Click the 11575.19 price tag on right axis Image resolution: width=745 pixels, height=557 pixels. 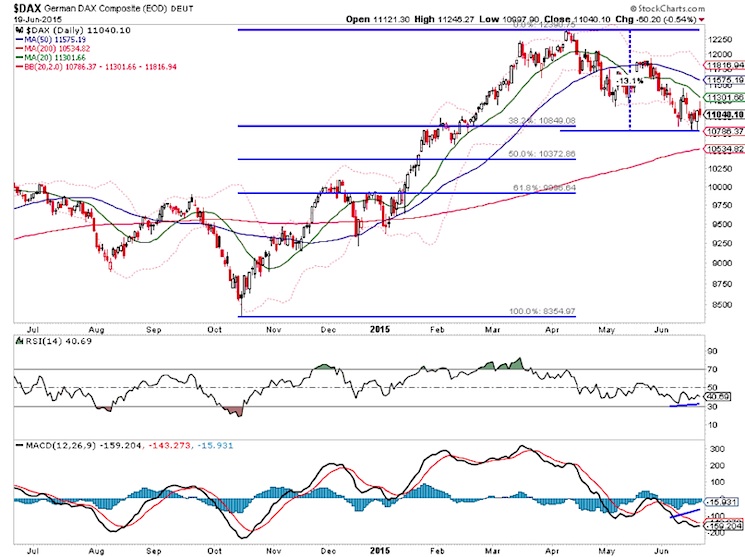click(725, 80)
